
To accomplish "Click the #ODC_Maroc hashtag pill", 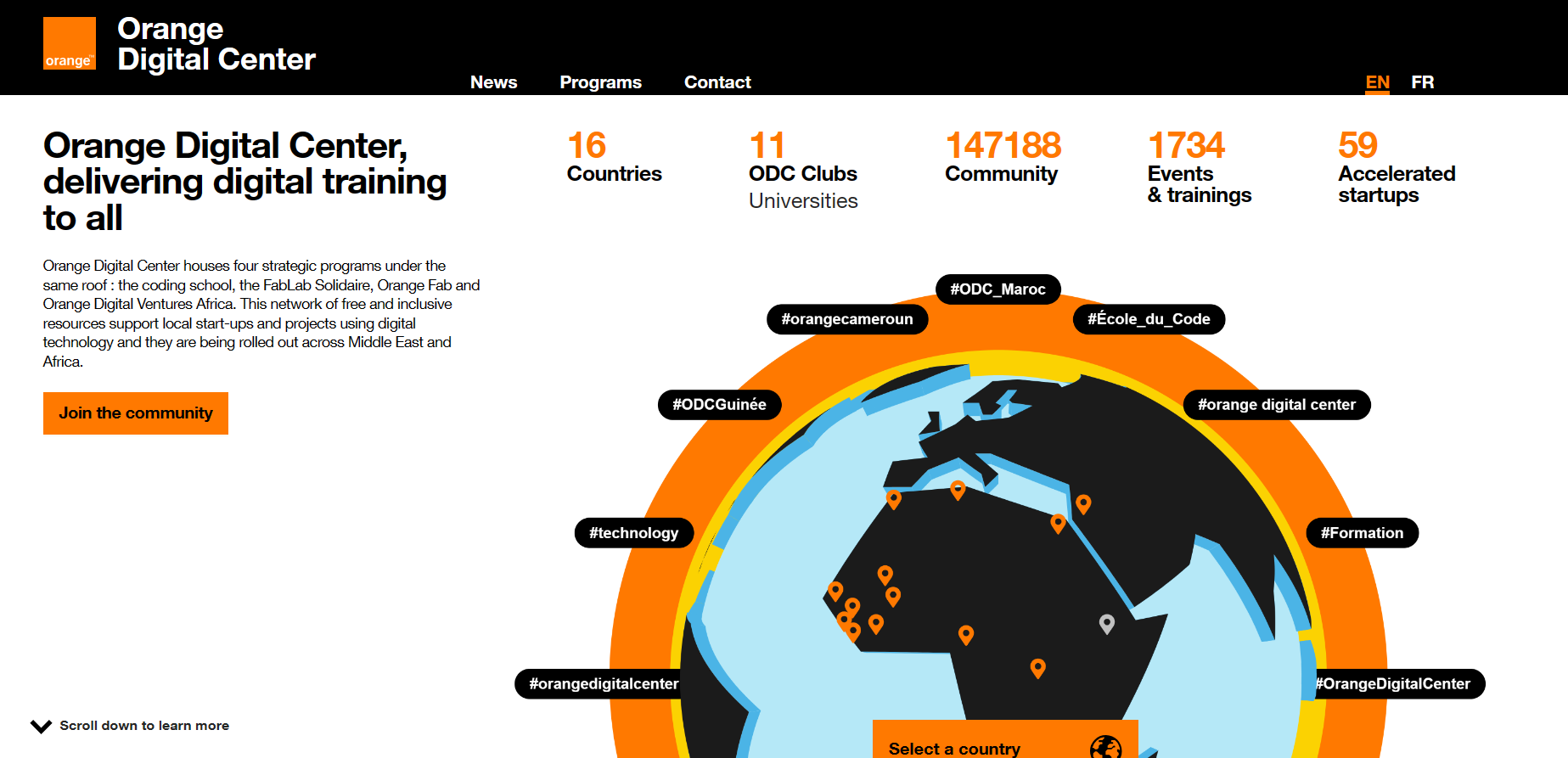I will (x=998, y=289).
